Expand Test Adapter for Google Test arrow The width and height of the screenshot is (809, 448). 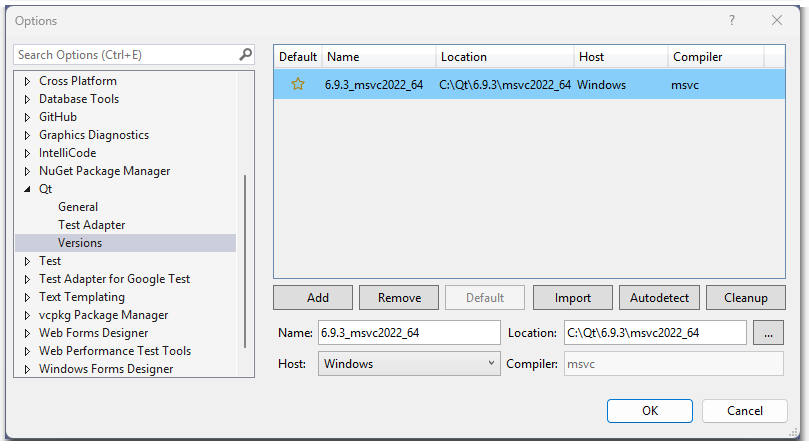click(x=27, y=279)
